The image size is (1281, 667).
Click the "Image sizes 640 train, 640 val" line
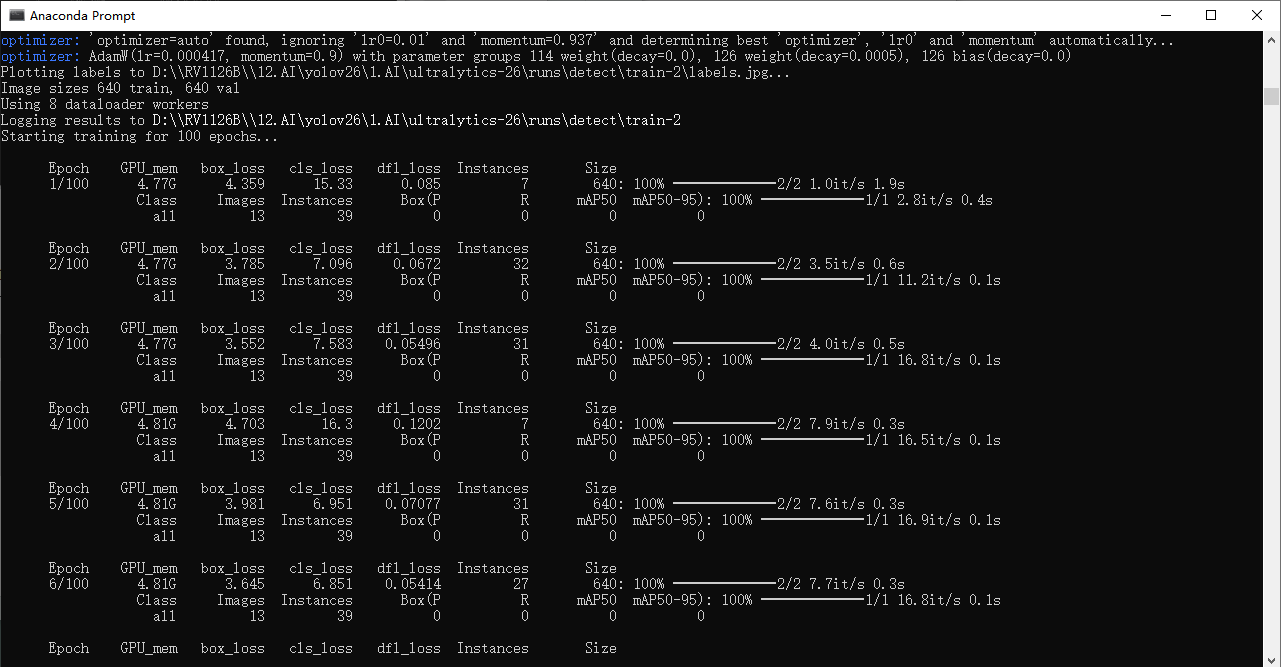[120, 89]
